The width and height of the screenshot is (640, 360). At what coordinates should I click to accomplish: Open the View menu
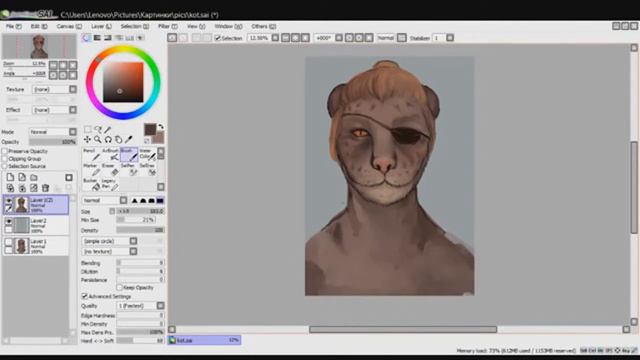point(196,26)
